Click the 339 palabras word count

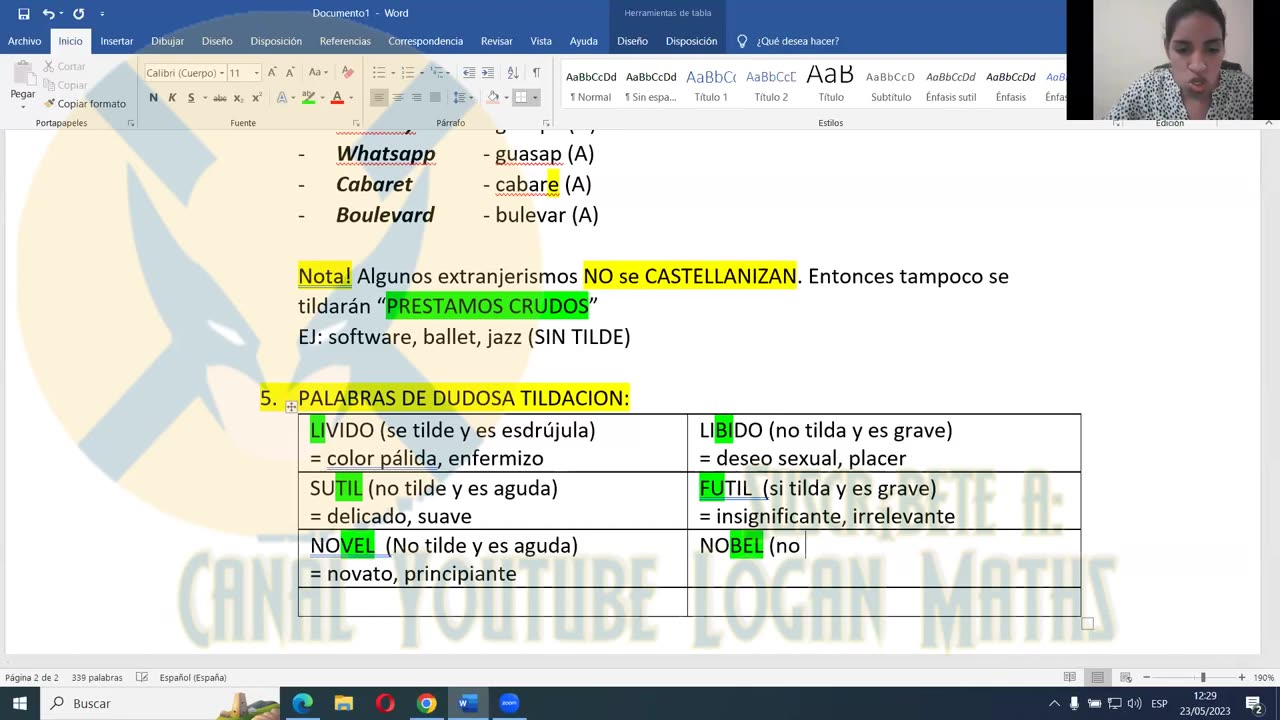(x=97, y=677)
